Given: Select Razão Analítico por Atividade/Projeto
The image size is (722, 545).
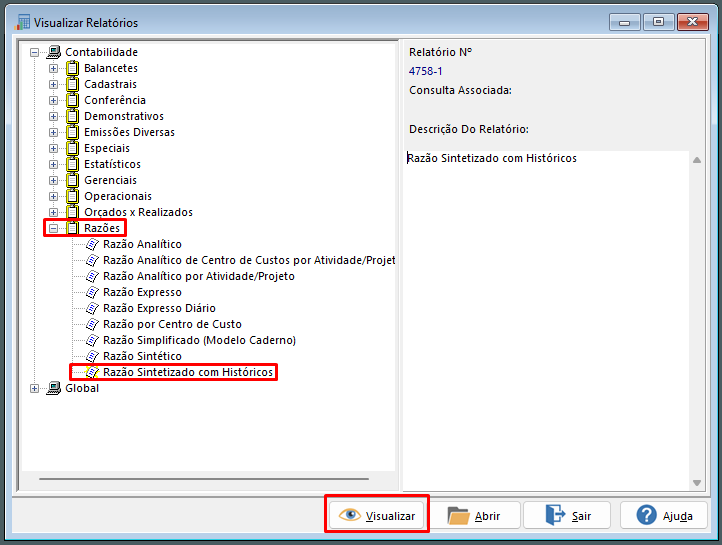Looking at the screenshot, I should point(199,276).
